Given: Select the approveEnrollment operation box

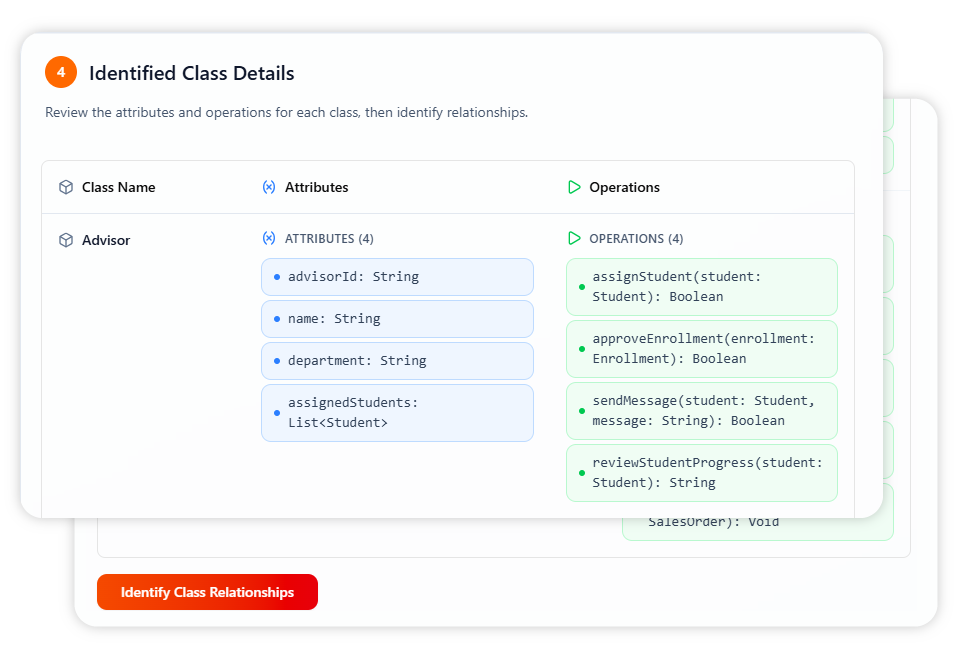Looking at the screenshot, I should tap(702, 349).
